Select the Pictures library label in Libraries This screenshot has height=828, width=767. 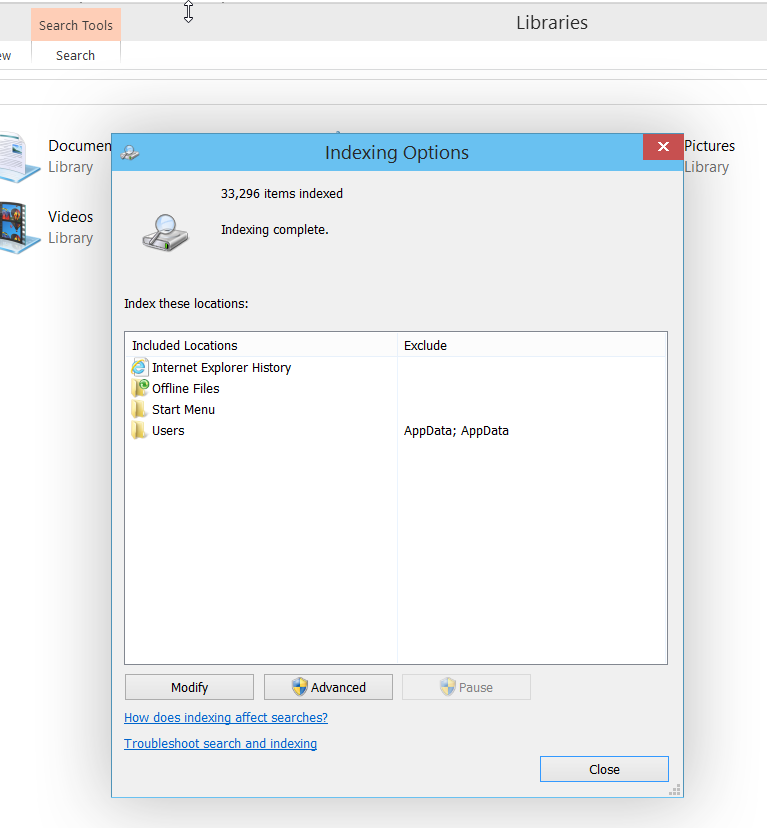pyautogui.click(x=709, y=146)
